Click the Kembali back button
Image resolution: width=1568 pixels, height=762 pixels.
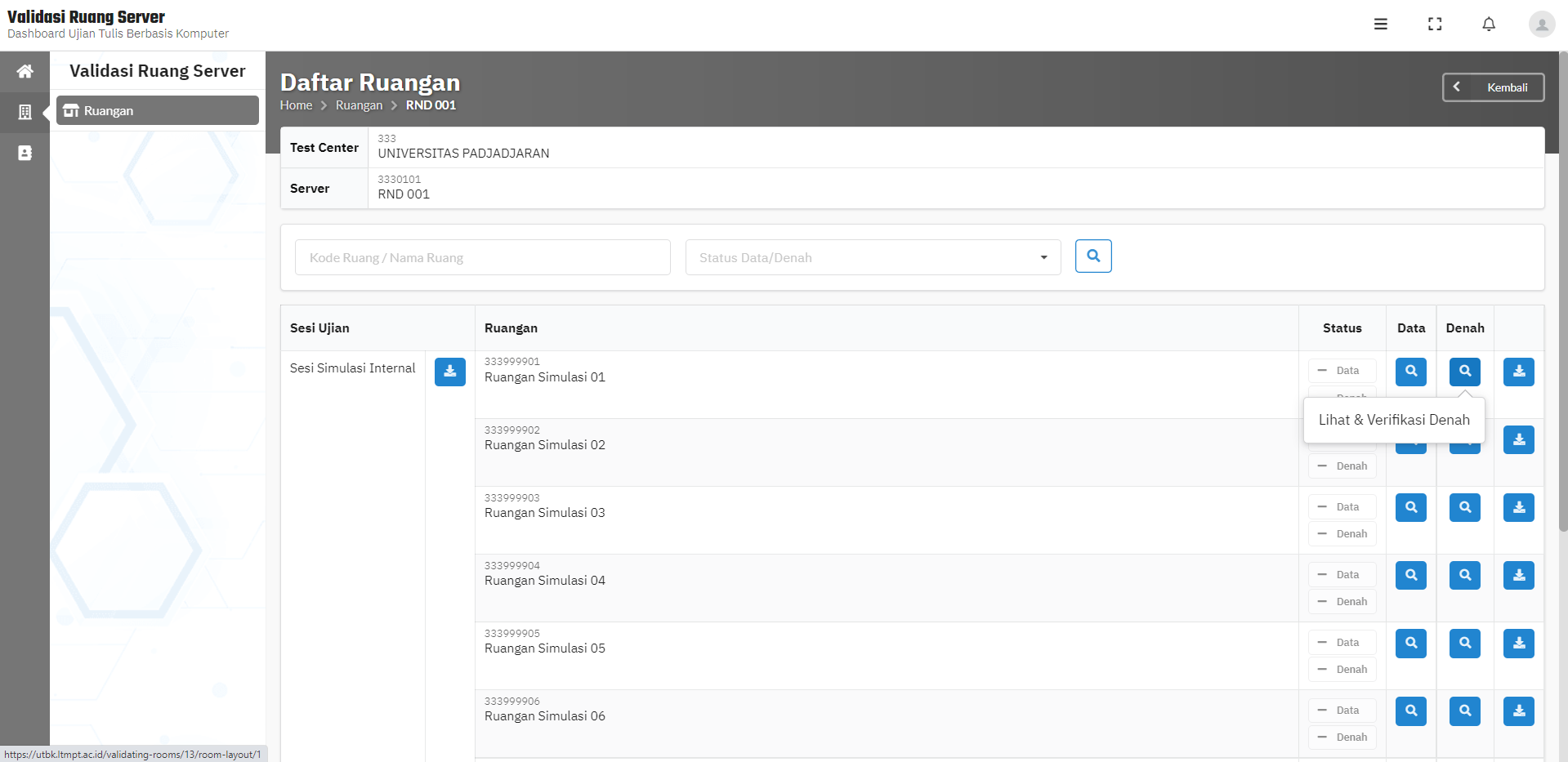pyautogui.click(x=1493, y=87)
